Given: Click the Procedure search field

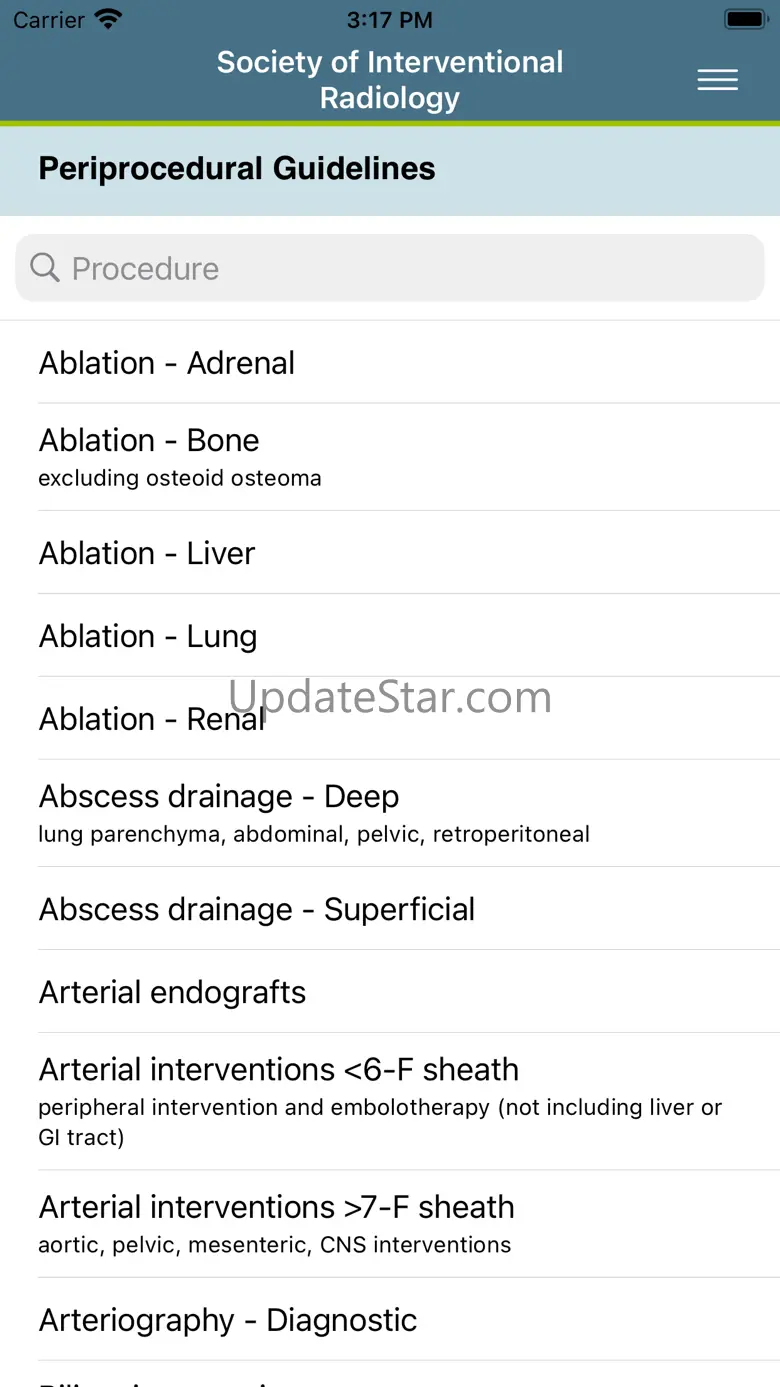Looking at the screenshot, I should [400, 268].
